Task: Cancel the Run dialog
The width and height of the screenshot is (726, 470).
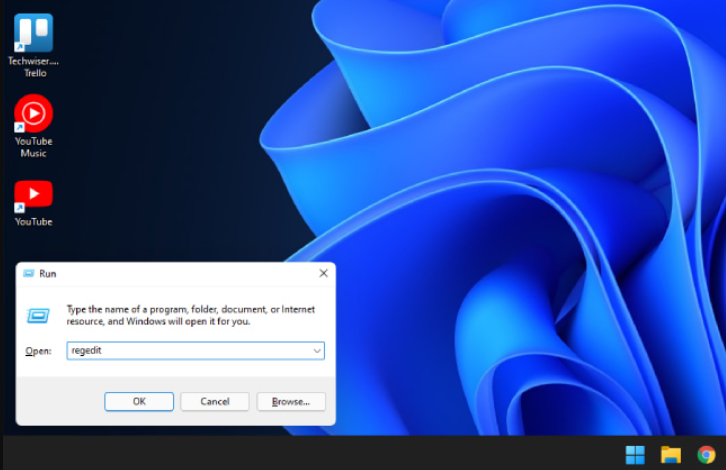Action: (x=215, y=401)
